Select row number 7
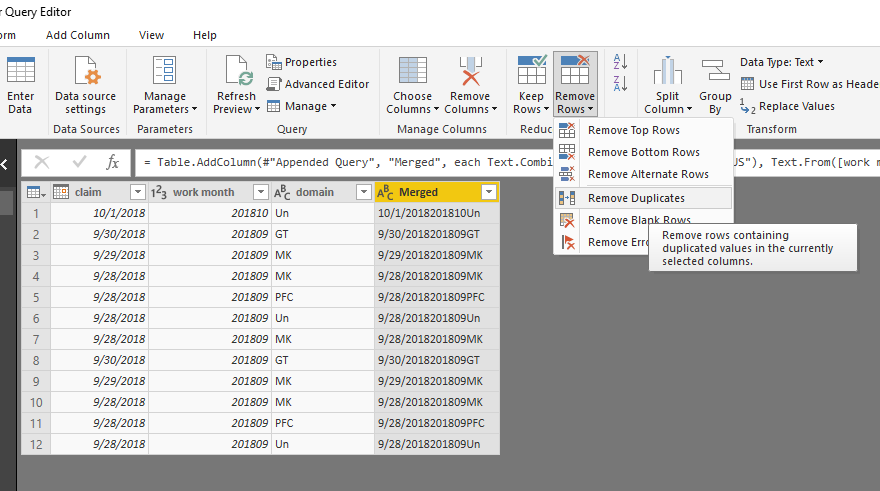 click(x=36, y=339)
